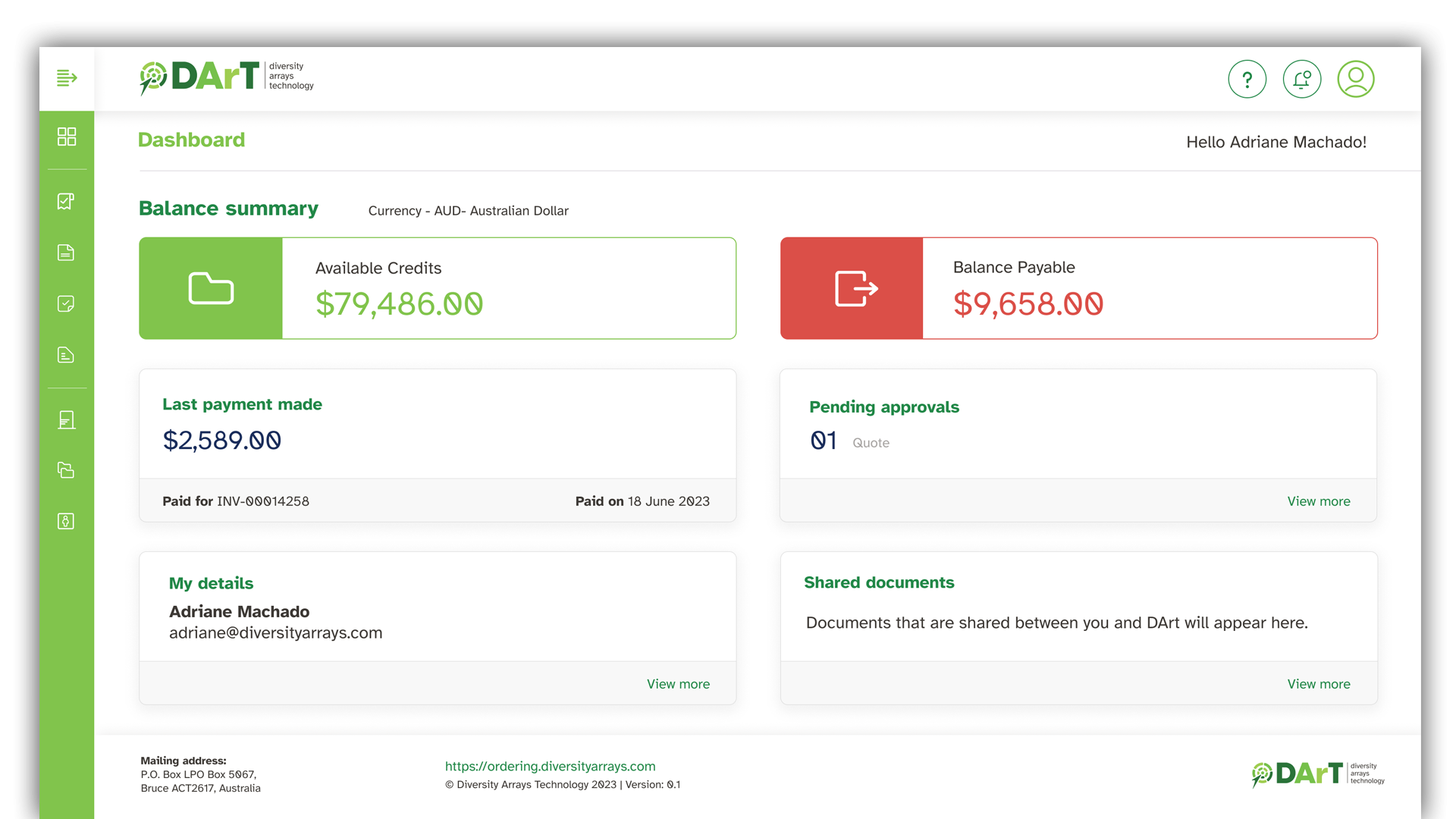Click the Currency - AUD- Australian Dollar label

(x=468, y=211)
